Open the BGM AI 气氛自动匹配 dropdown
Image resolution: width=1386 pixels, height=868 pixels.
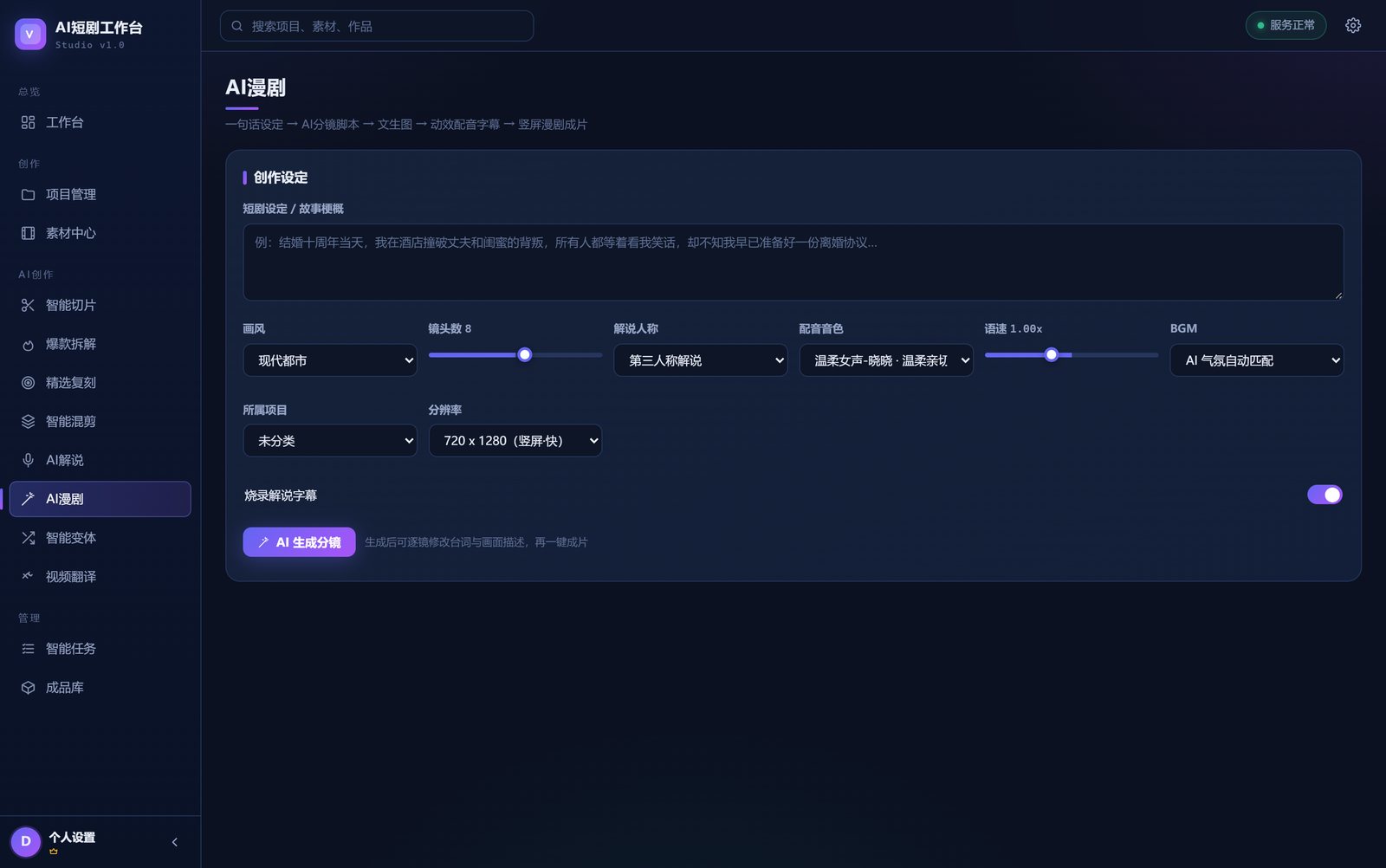(x=1257, y=360)
